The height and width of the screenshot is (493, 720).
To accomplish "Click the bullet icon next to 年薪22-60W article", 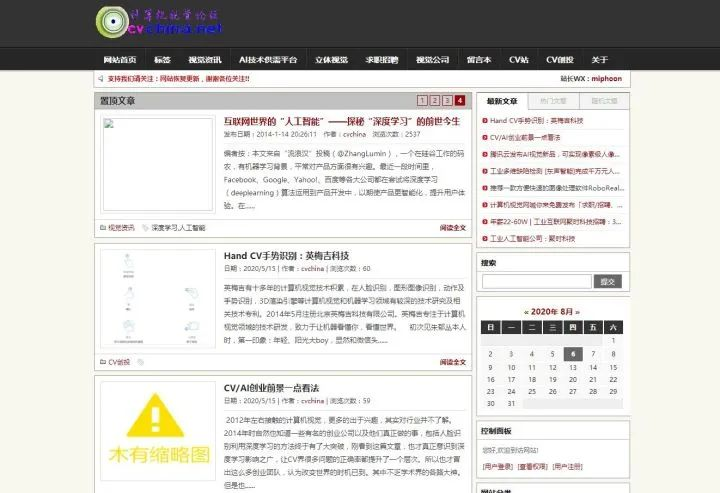I will click(x=485, y=222).
